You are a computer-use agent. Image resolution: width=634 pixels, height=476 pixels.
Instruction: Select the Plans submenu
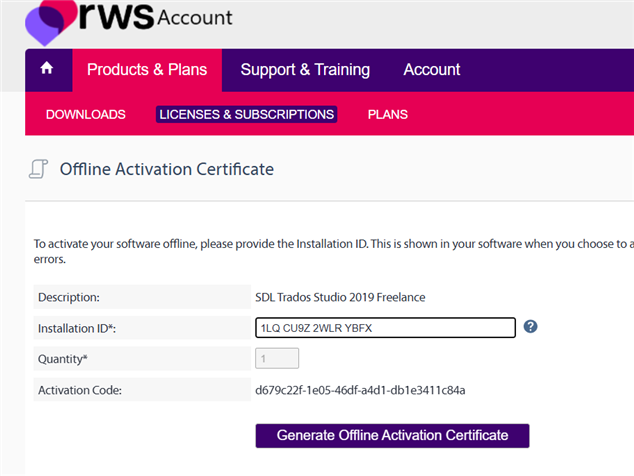pyautogui.click(x=387, y=114)
